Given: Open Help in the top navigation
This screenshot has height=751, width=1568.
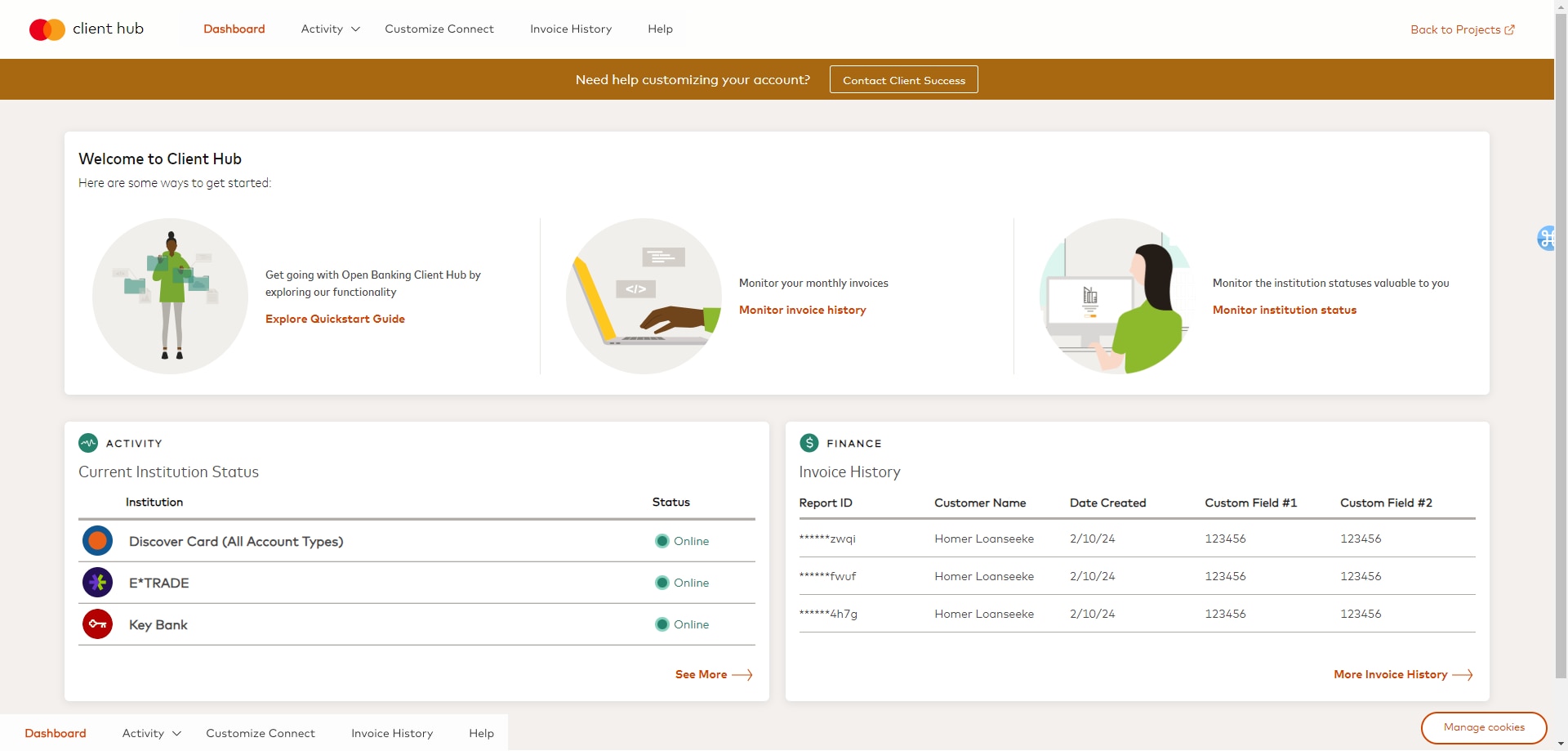Looking at the screenshot, I should pos(660,29).
